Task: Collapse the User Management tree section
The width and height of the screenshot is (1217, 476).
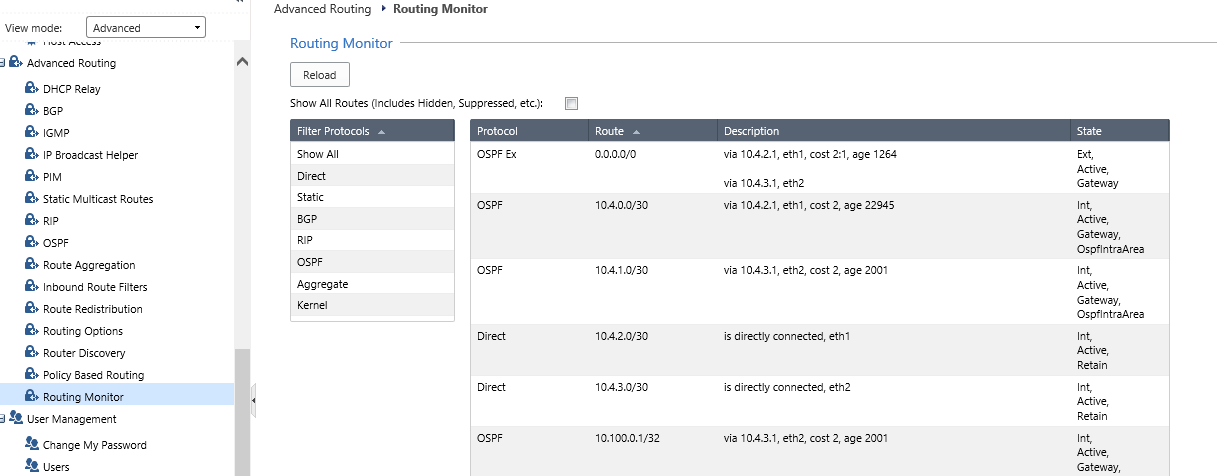Action: point(3,419)
